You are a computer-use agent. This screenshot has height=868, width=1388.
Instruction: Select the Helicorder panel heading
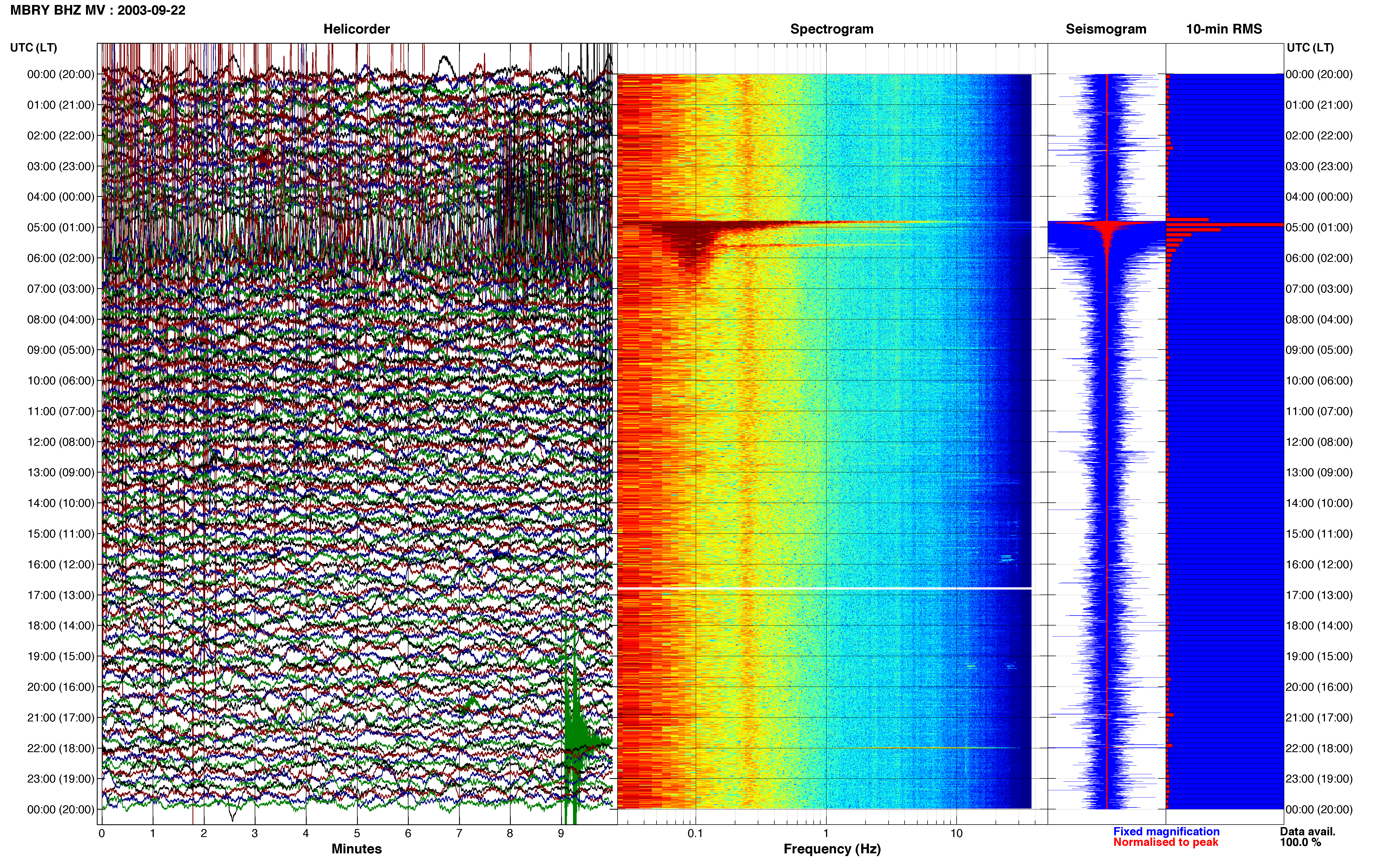click(356, 29)
